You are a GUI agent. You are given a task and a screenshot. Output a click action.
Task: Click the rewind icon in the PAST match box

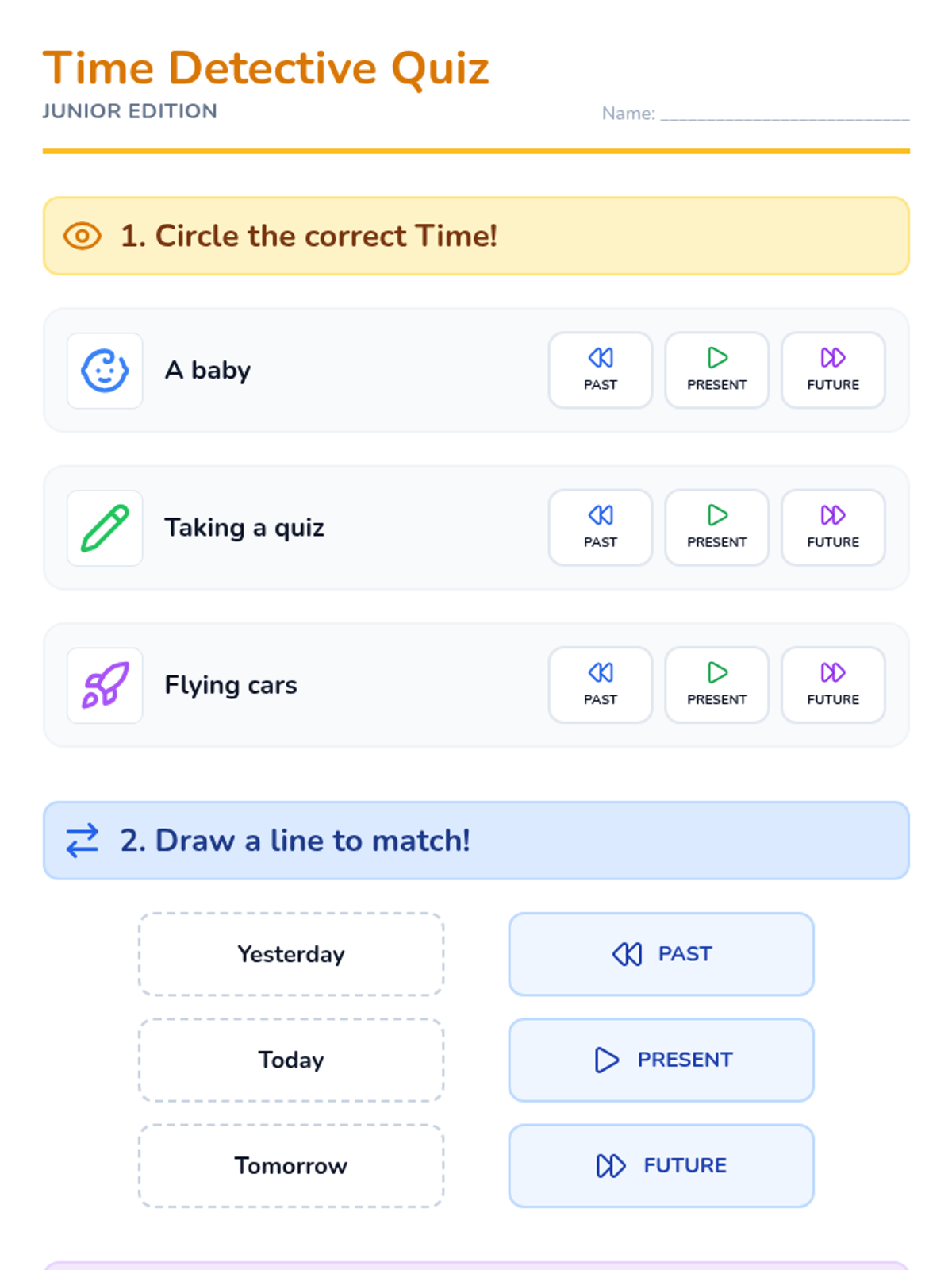click(628, 954)
